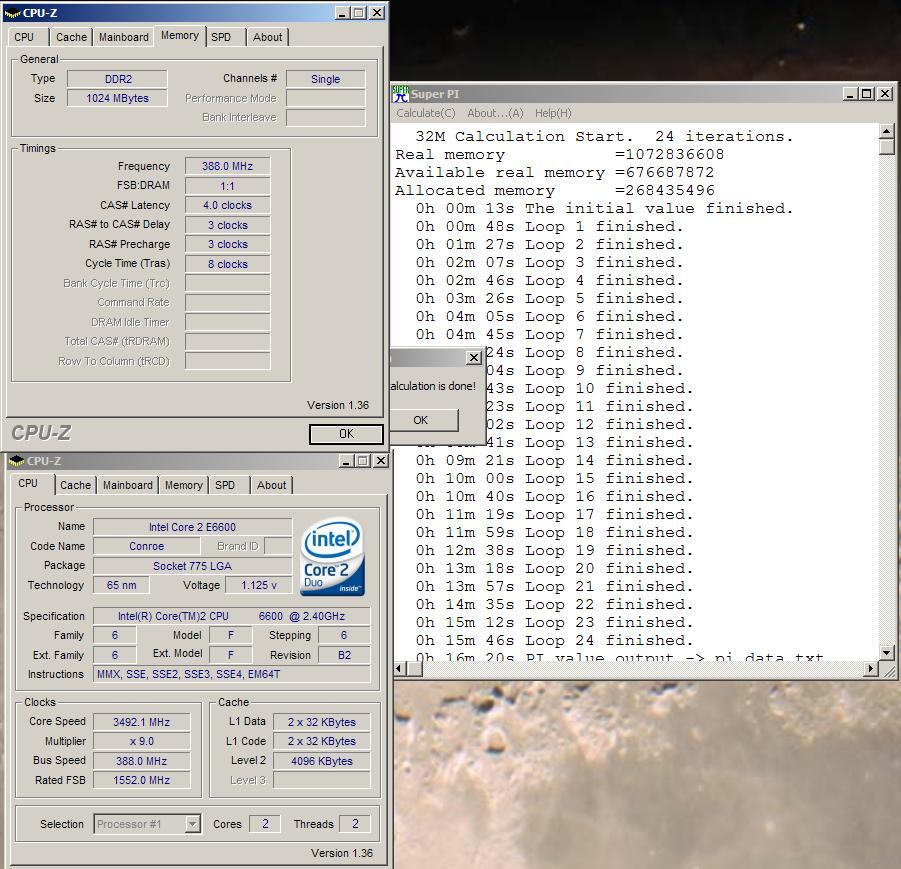The width and height of the screenshot is (901, 869).
Task: Open the Cache tab in top CPU-Z window
Action: 71,37
